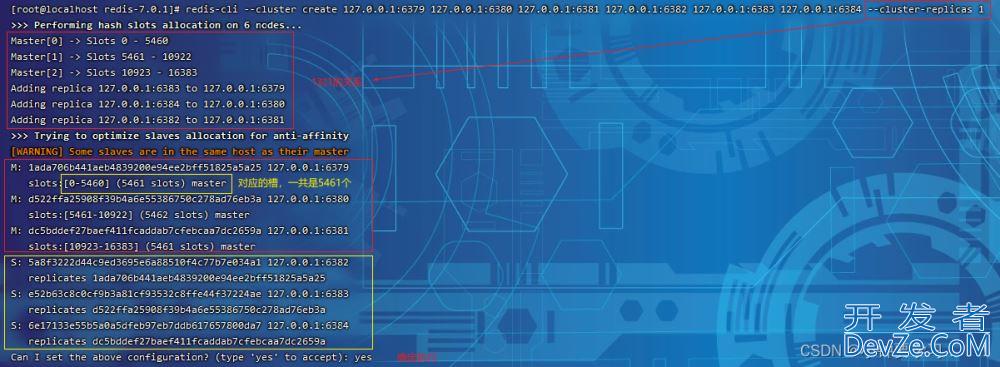Viewport: 1000px width, 367px height.
Task: Click the "replicates 1ada706b441aeb48..." line
Action: [x=177, y=278]
